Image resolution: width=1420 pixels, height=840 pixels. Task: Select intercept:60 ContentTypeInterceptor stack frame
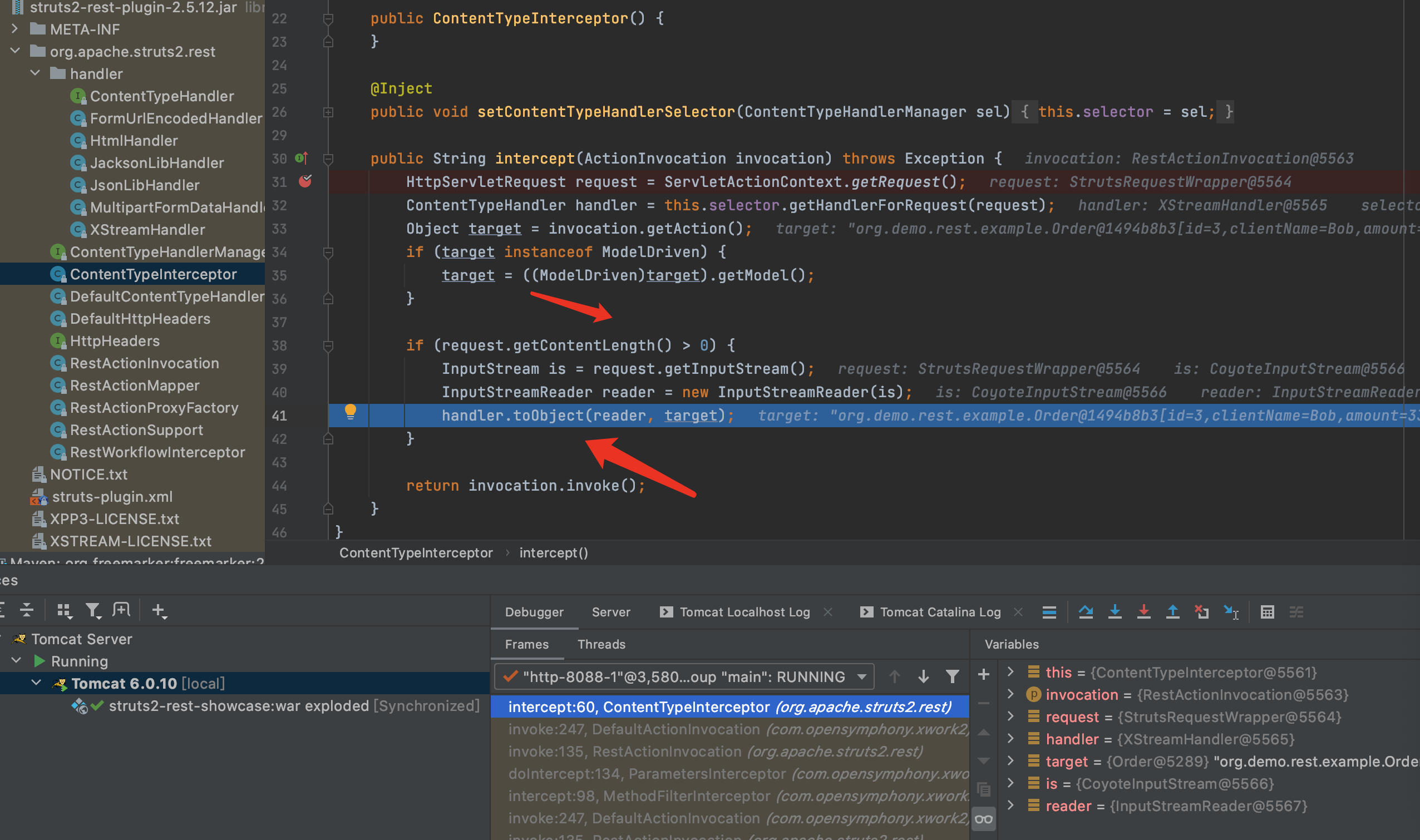pos(730,706)
